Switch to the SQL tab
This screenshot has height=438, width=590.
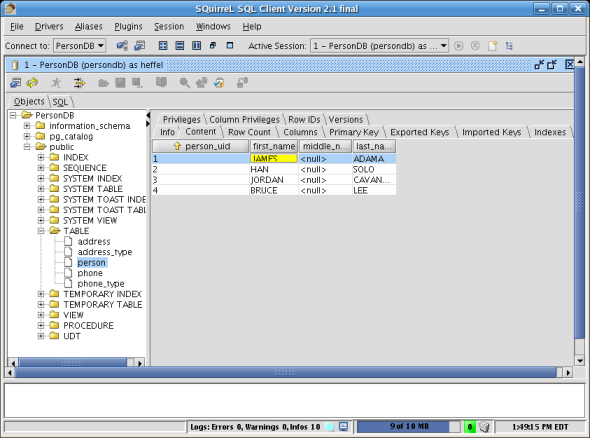pos(60,102)
